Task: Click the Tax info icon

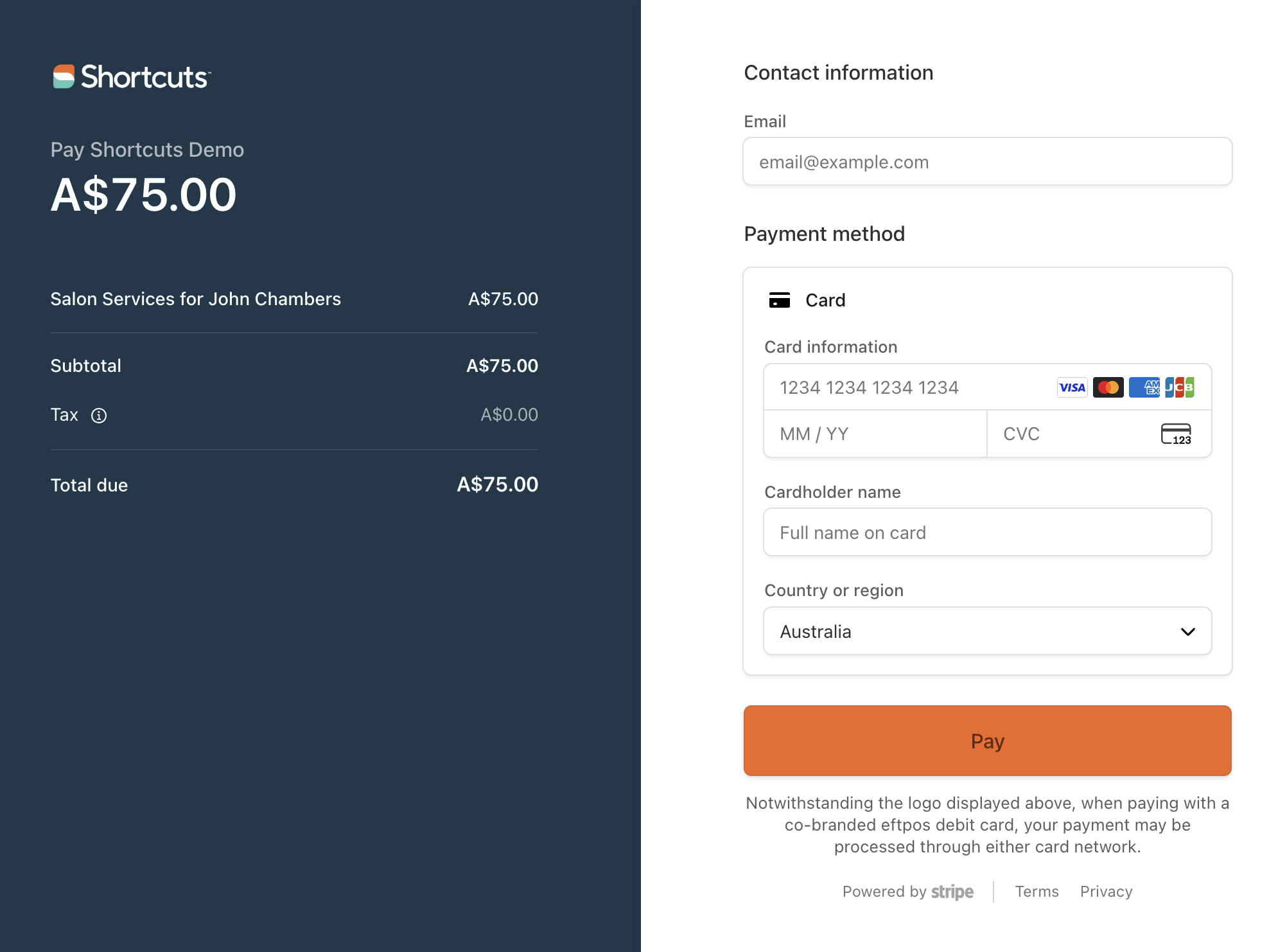Action: point(99,416)
